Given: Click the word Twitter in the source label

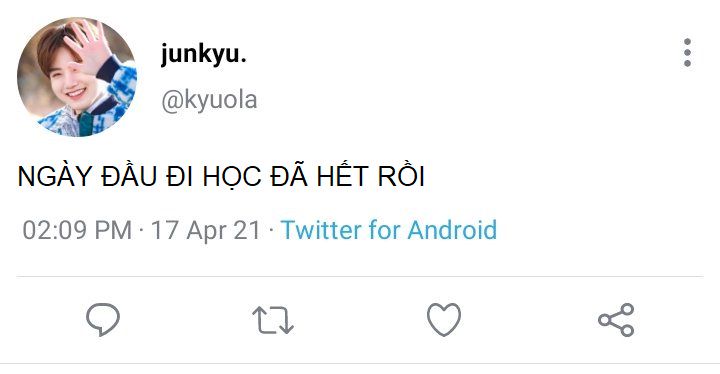Looking at the screenshot, I should point(321,230).
